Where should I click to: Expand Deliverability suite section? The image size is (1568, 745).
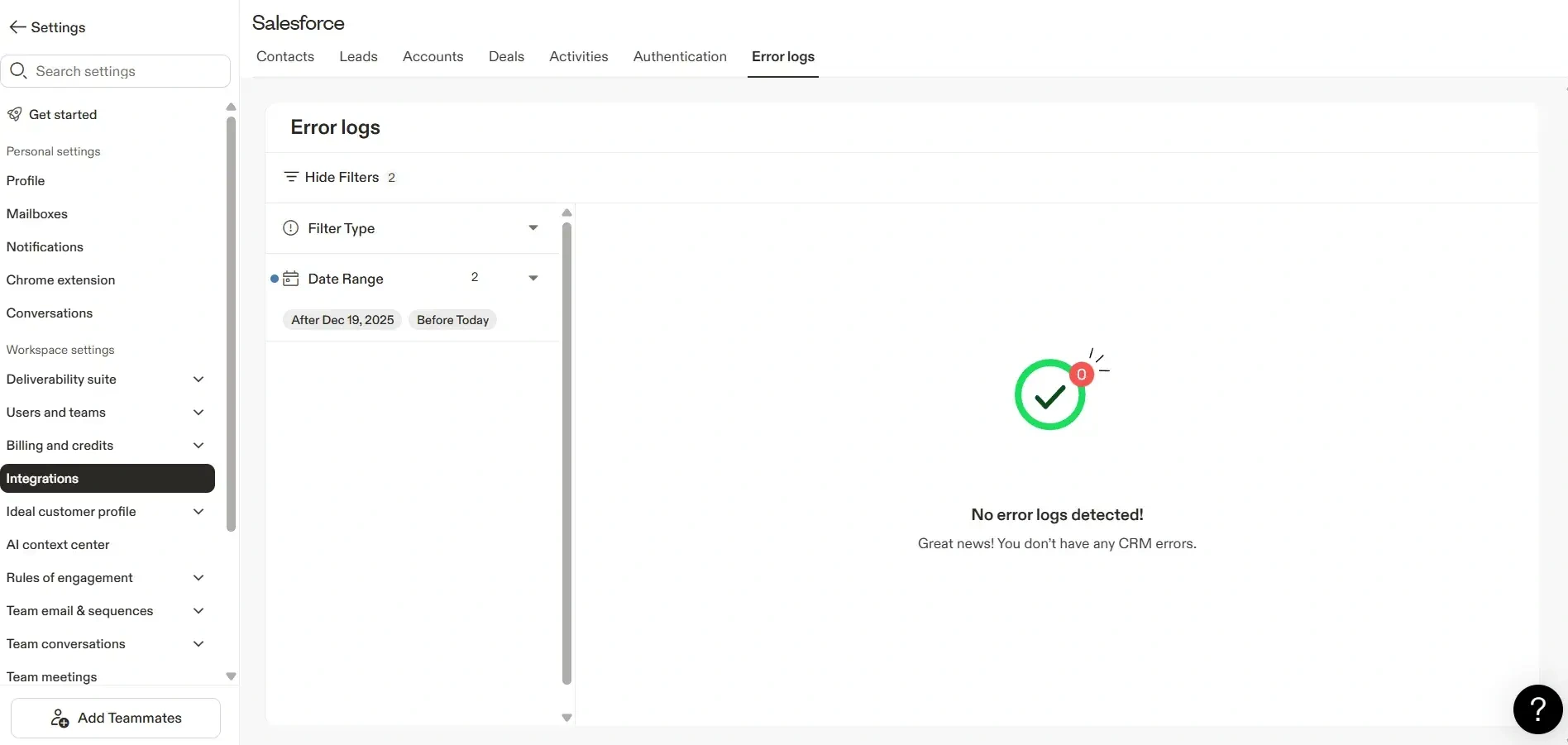[x=198, y=380]
